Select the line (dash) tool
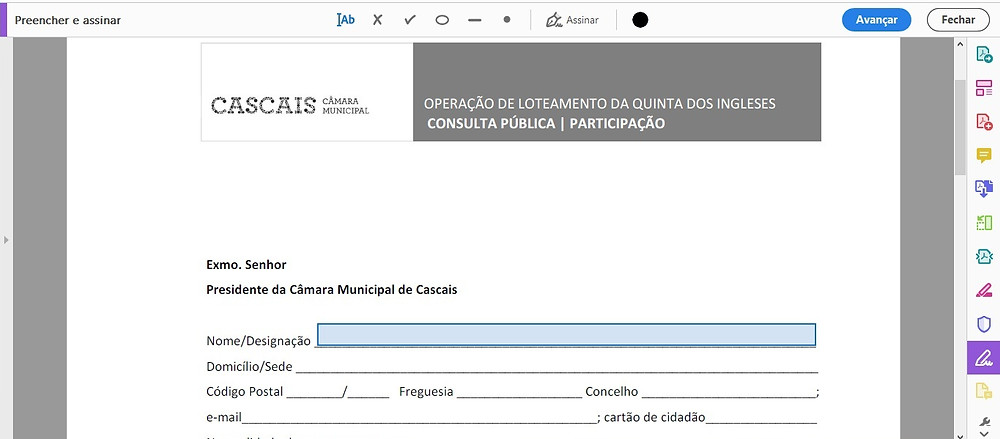Viewport: 1000px width, 439px height. coord(474,20)
